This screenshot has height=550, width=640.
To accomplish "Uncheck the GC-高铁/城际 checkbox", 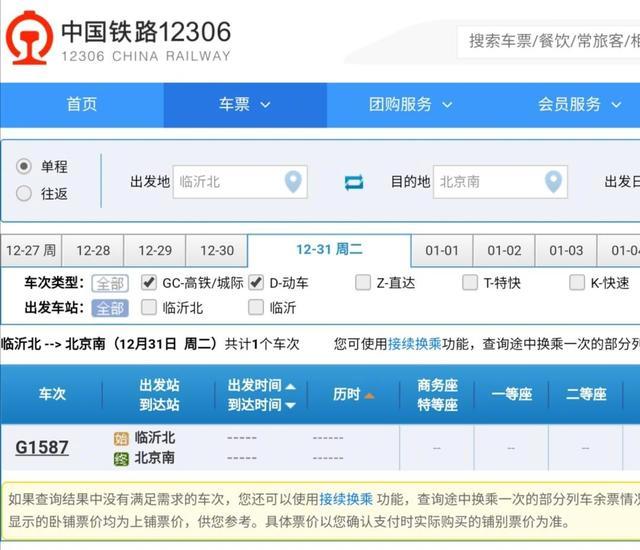I will tap(149, 282).
